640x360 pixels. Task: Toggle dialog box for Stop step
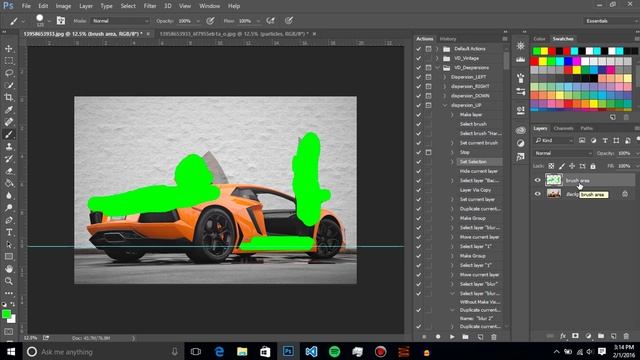(428, 152)
